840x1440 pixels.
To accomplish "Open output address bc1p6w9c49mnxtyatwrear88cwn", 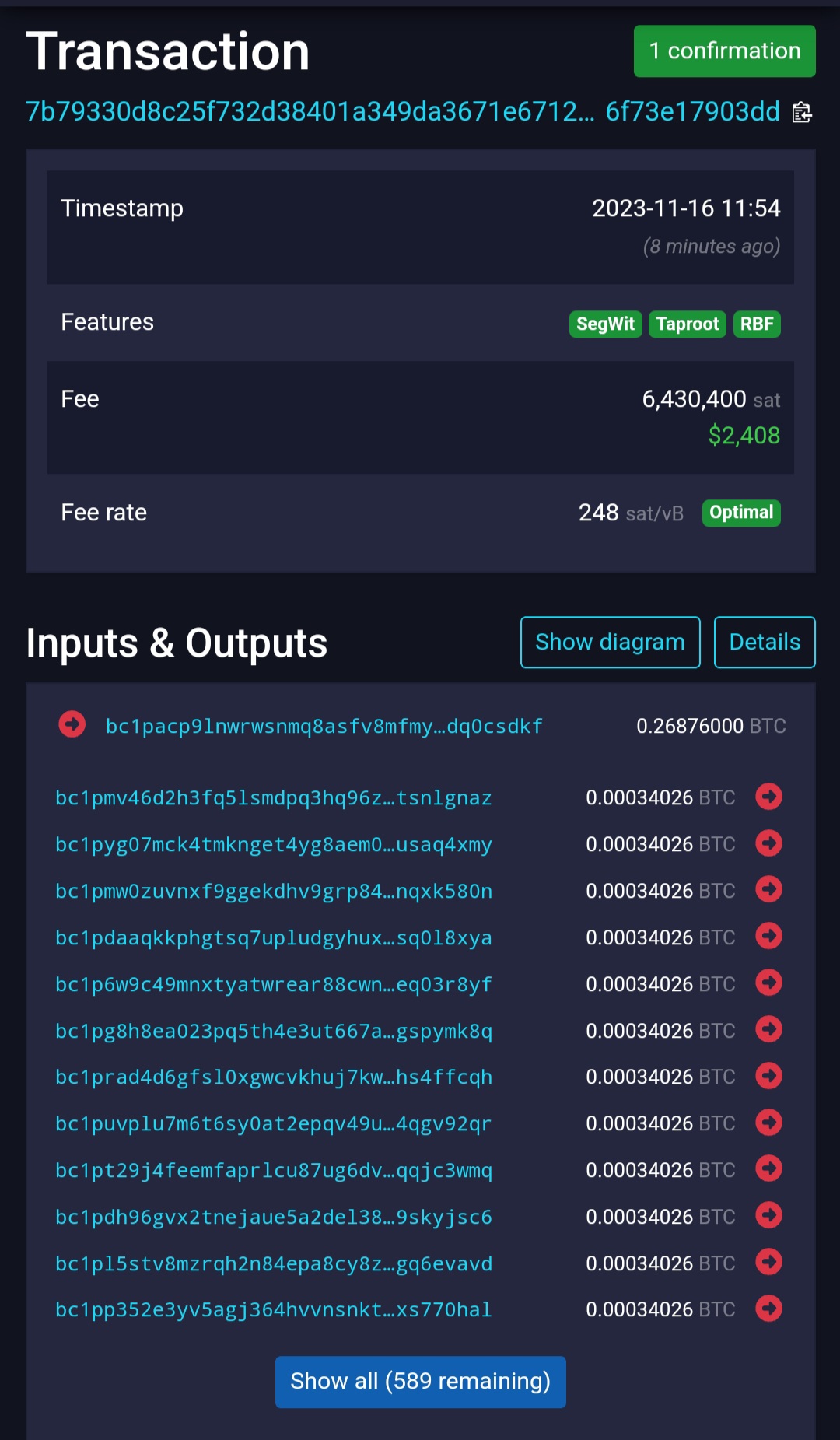I will click(273, 984).
